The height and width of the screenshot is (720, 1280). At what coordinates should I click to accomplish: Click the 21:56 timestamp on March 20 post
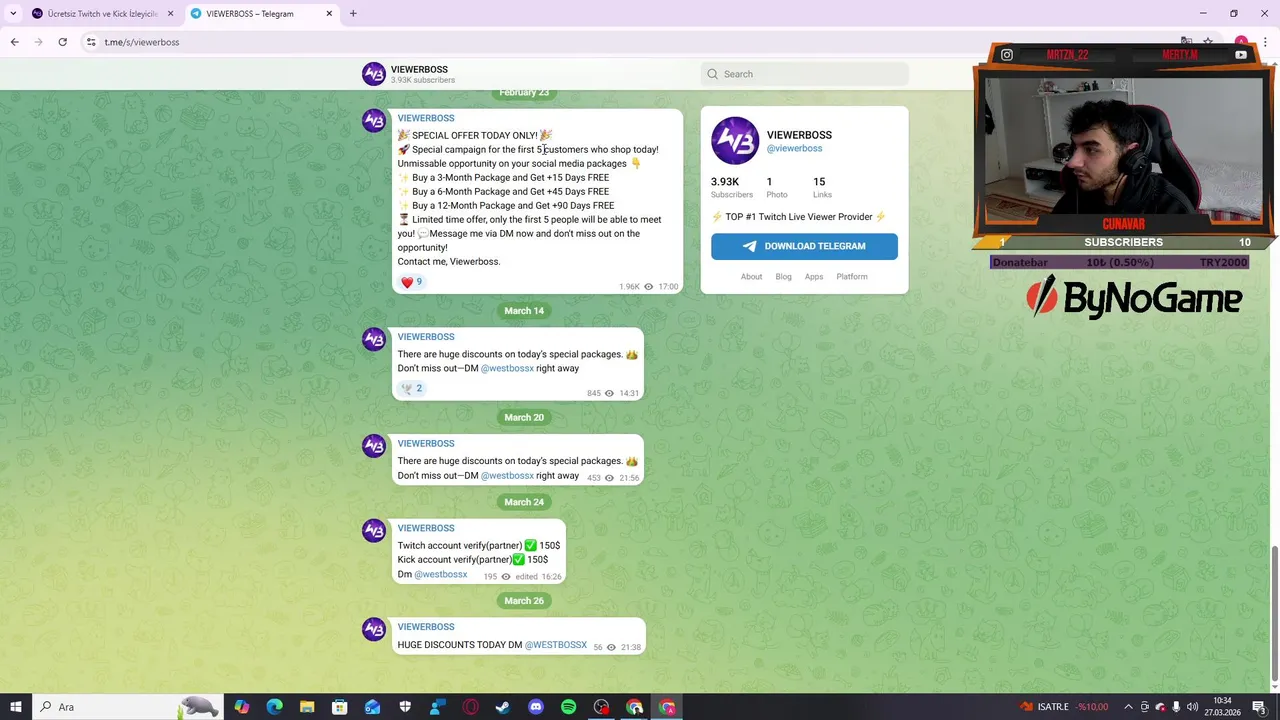coord(629,478)
